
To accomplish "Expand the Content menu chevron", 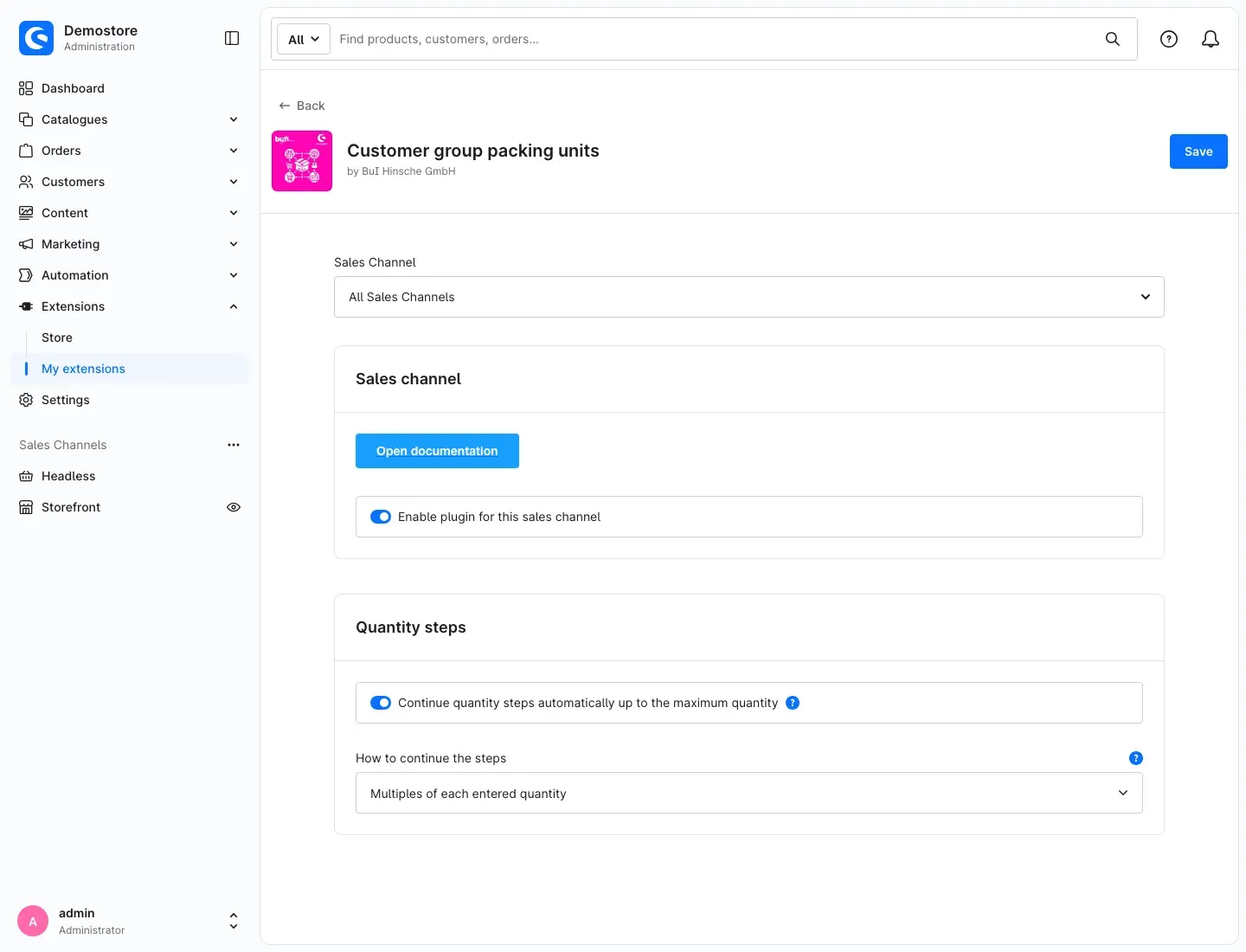I will pyautogui.click(x=234, y=213).
